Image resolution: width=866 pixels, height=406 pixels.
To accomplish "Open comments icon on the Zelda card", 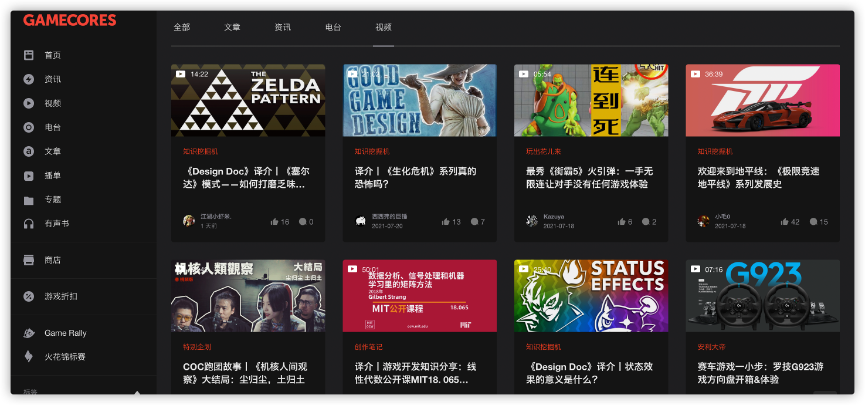I will (x=302, y=222).
